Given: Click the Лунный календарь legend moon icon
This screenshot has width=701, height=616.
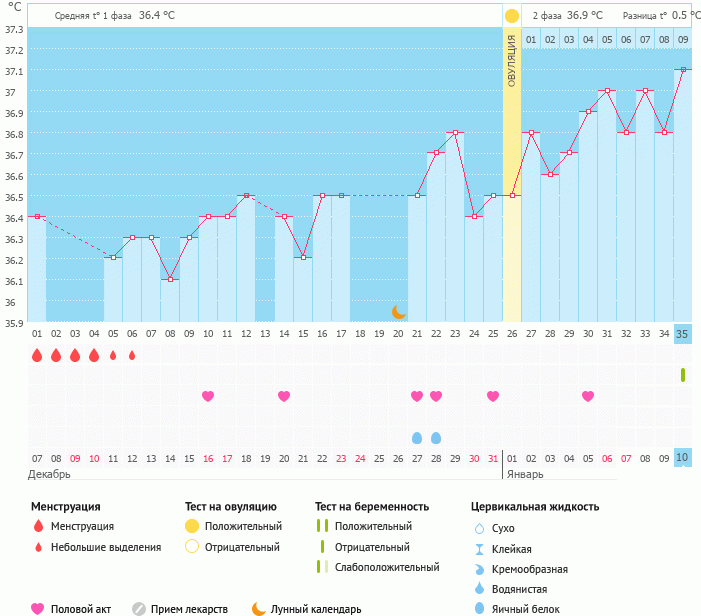Looking at the screenshot, I should pyautogui.click(x=259, y=608).
